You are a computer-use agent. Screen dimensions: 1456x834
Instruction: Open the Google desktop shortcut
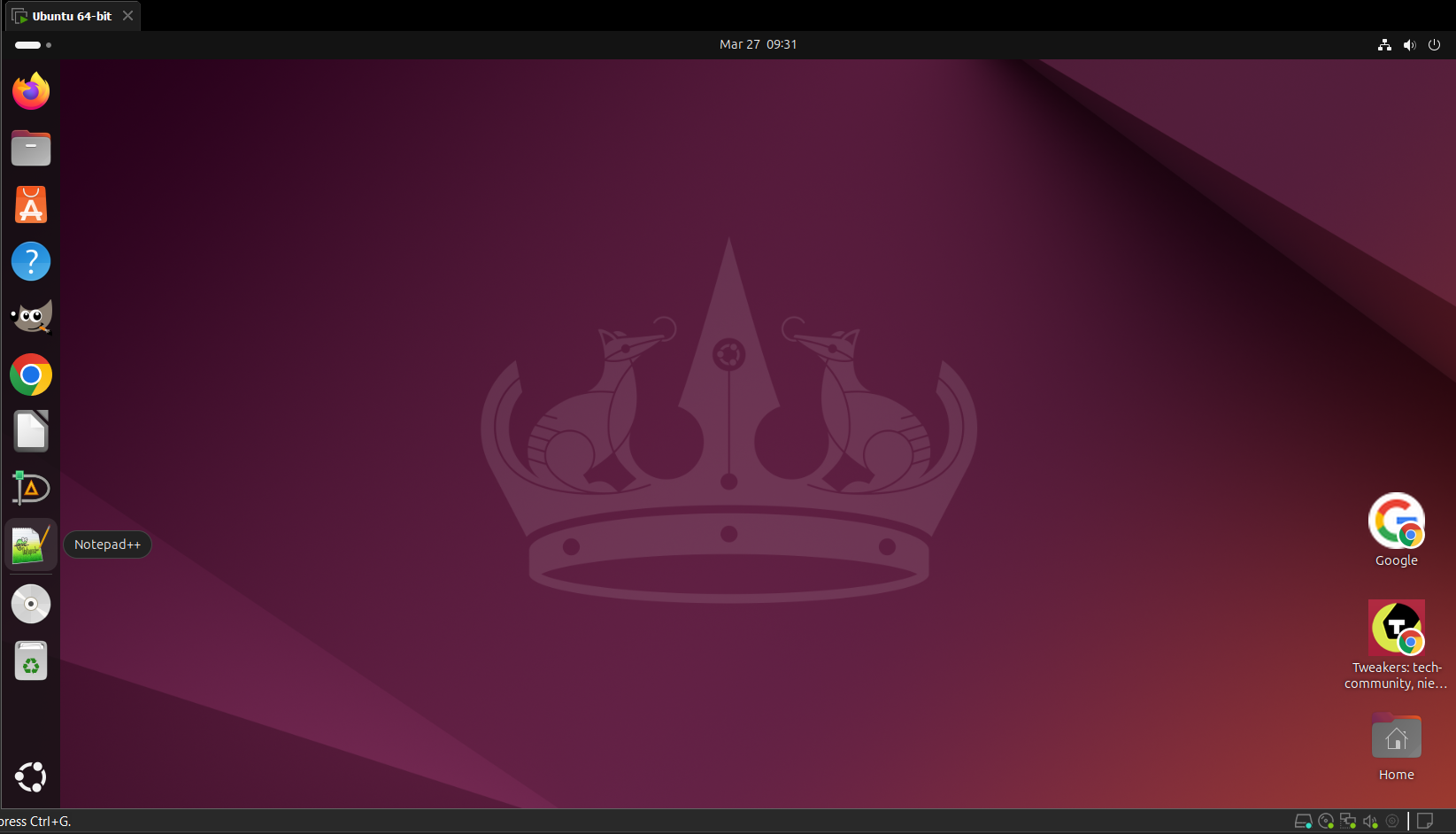coord(1396,521)
